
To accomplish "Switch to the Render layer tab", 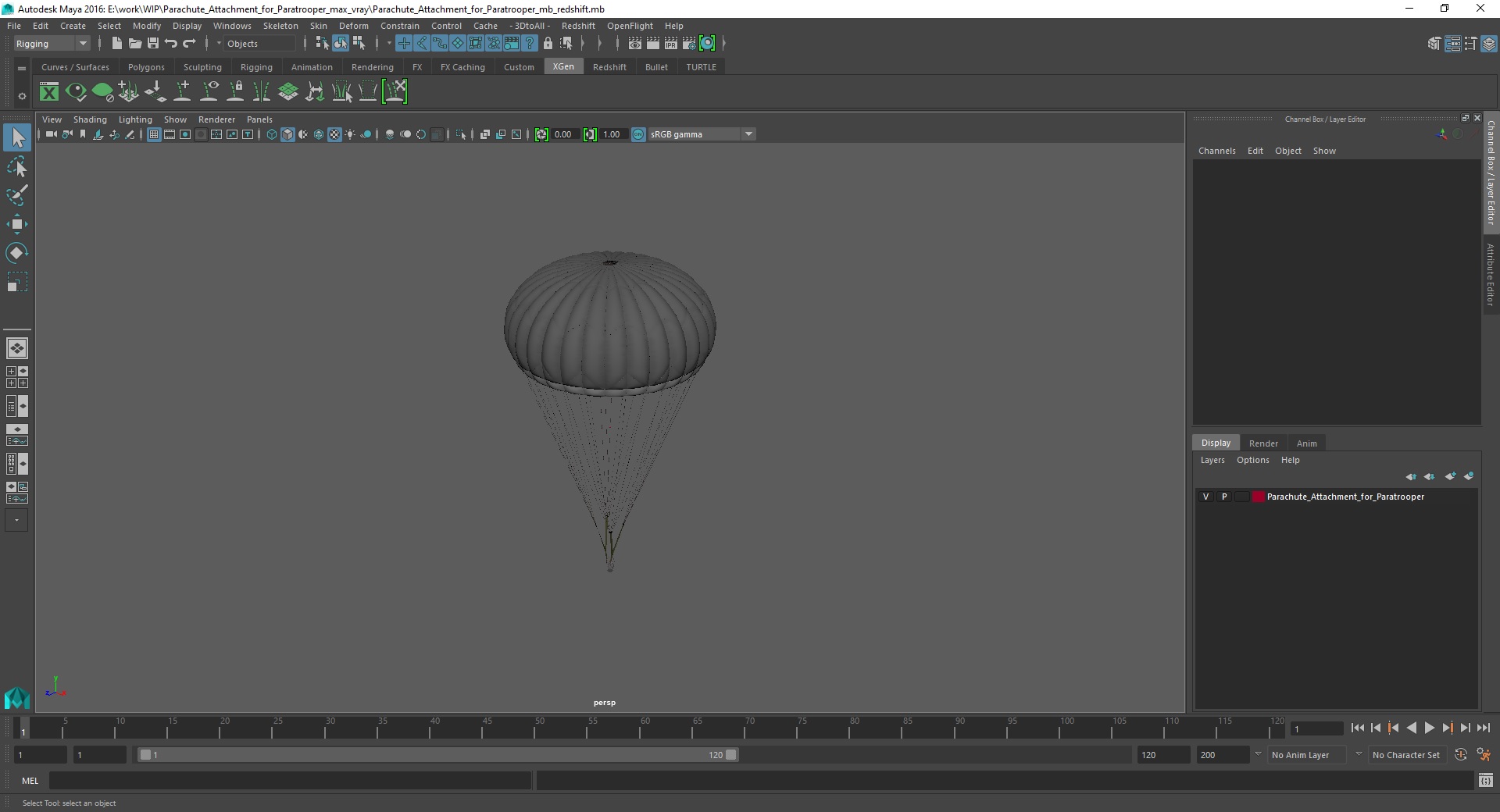I will click(1263, 443).
